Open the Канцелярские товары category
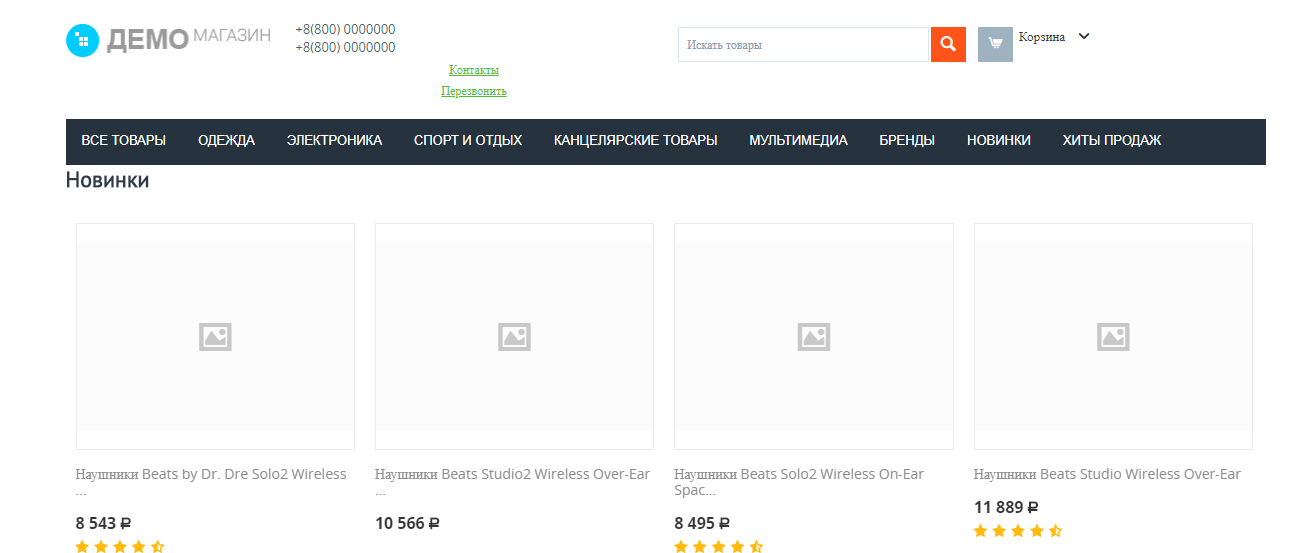This screenshot has width=1309, height=553. pyautogui.click(x=636, y=141)
